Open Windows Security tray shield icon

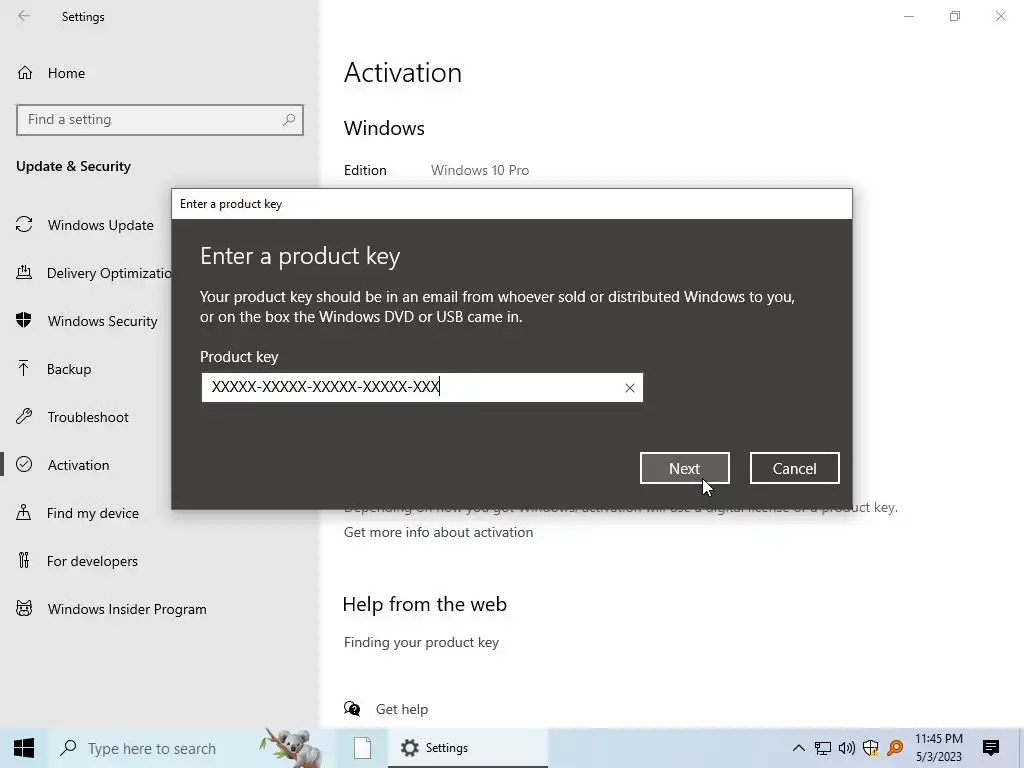click(x=871, y=748)
